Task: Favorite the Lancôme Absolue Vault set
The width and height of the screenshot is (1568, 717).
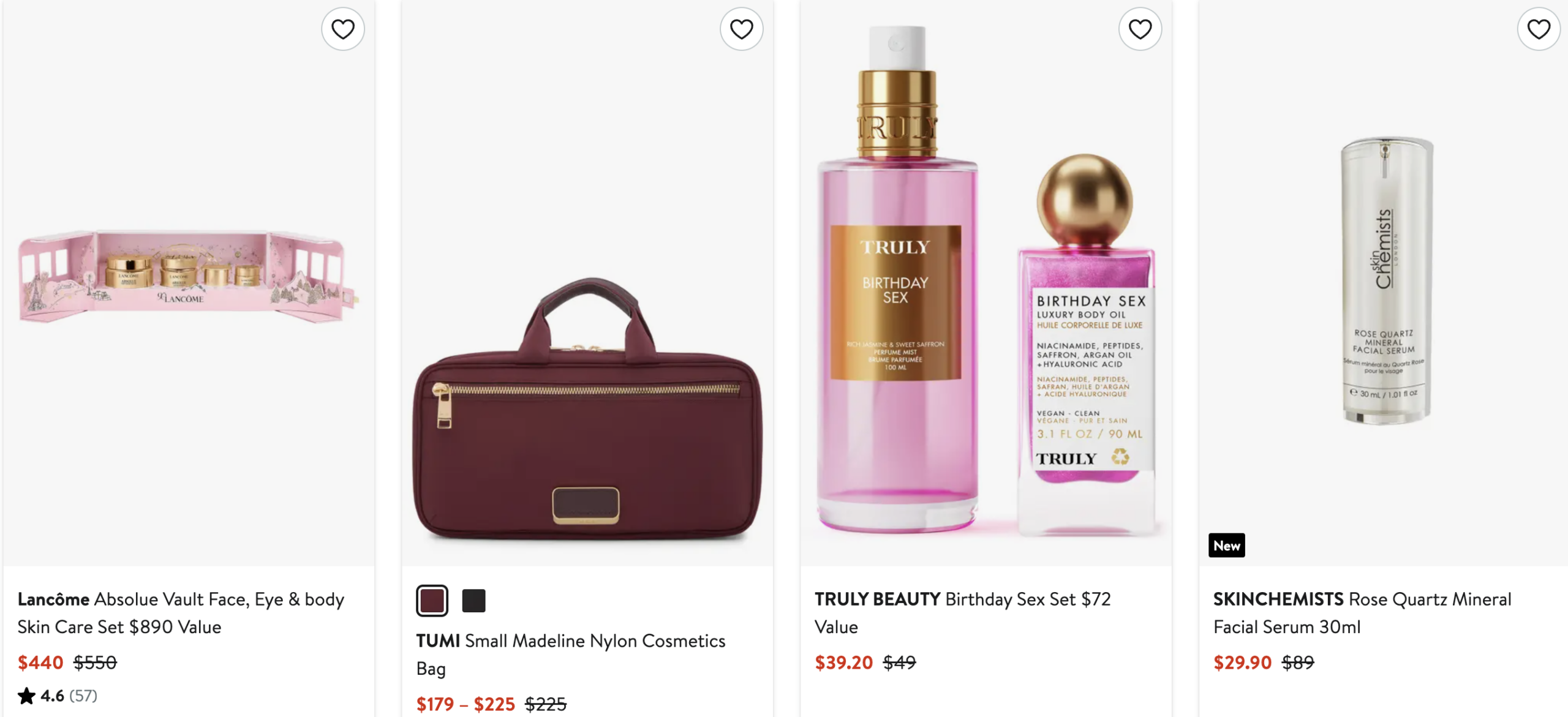Action: click(343, 29)
